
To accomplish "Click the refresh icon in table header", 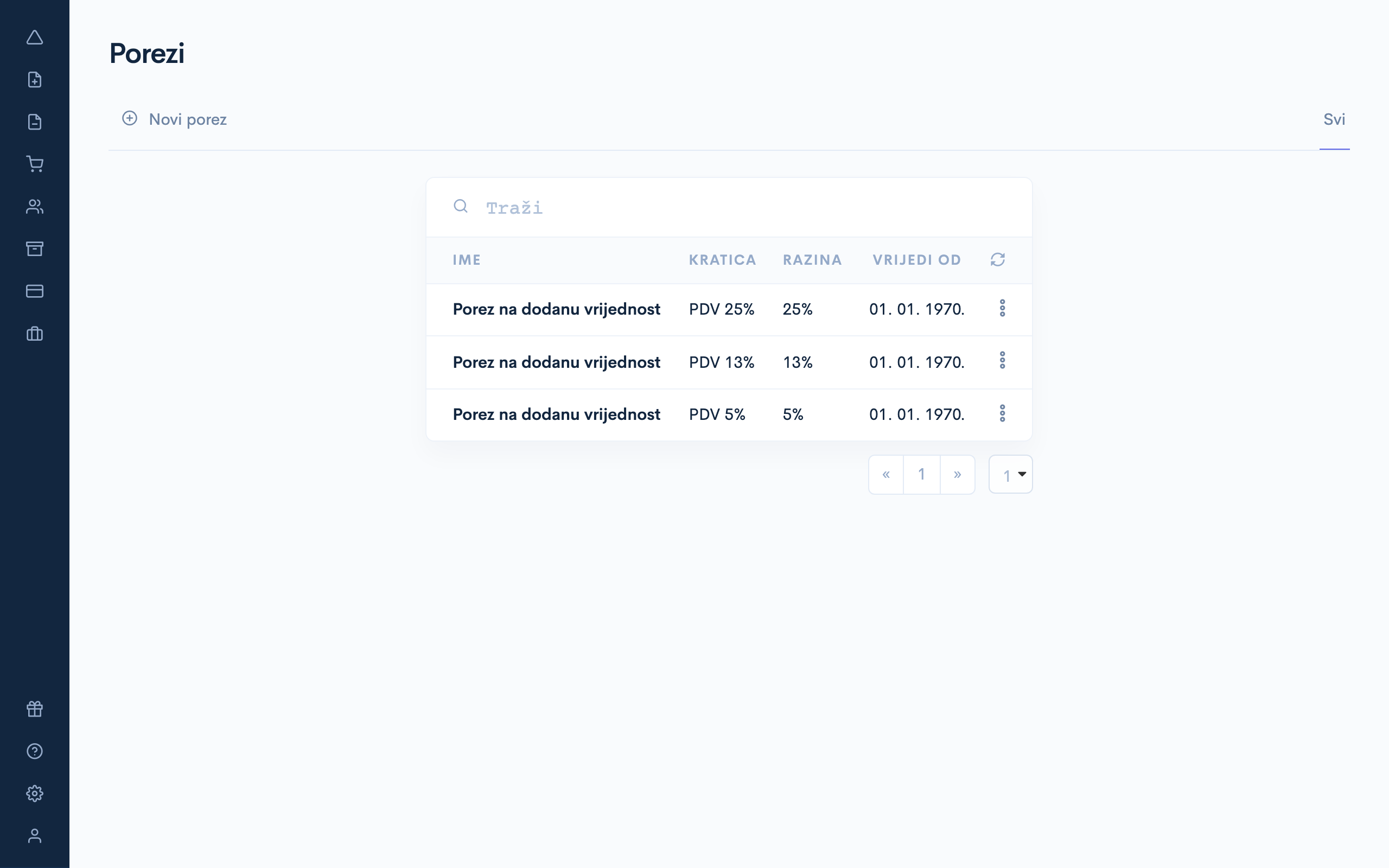I will (x=998, y=259).
